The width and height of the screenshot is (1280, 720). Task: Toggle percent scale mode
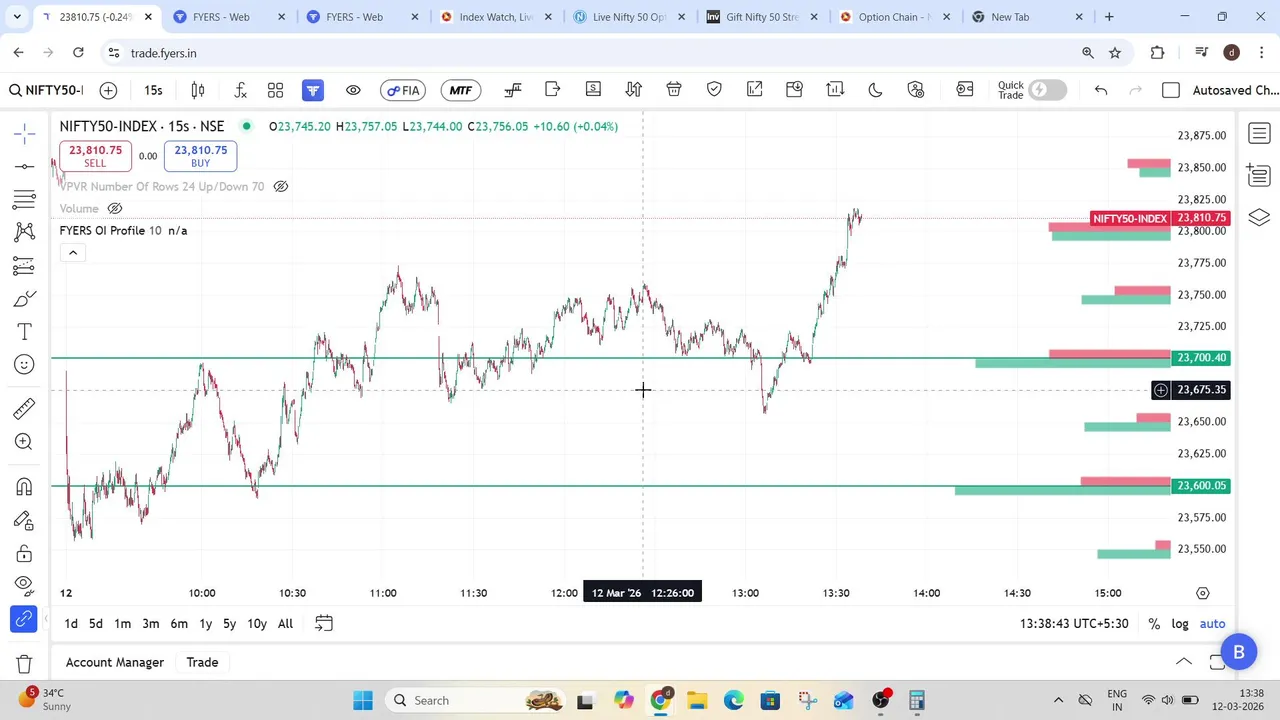click(x=1154, y=624)
